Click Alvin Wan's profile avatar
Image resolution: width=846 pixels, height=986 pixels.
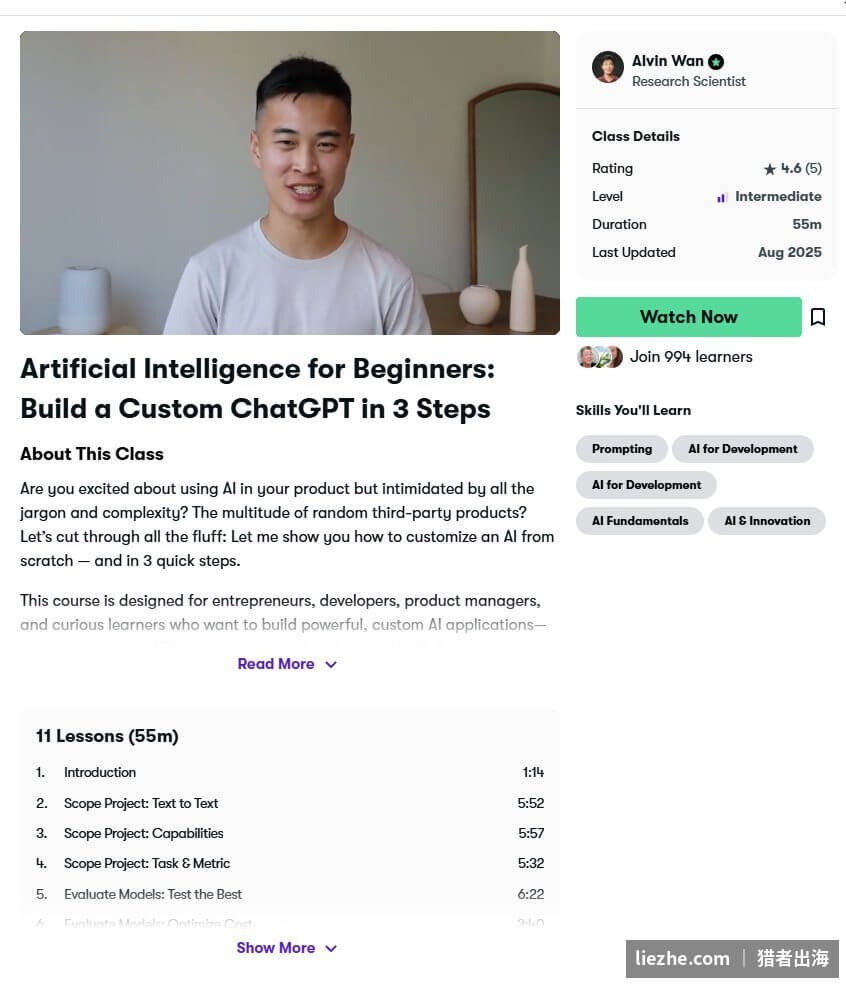point(608,67)
